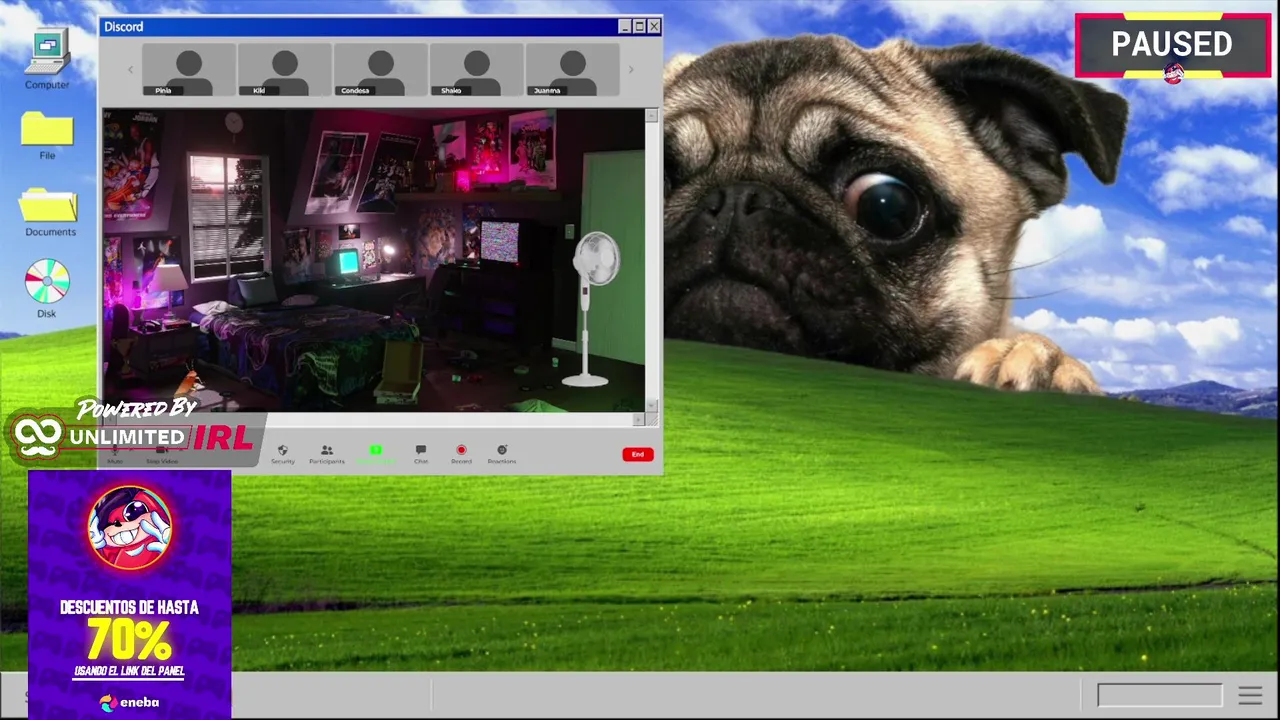Viewport: 1280px width, 720px height.
Task: Click the scroll-up arrow of the video pane
Action: coord(652,116)
